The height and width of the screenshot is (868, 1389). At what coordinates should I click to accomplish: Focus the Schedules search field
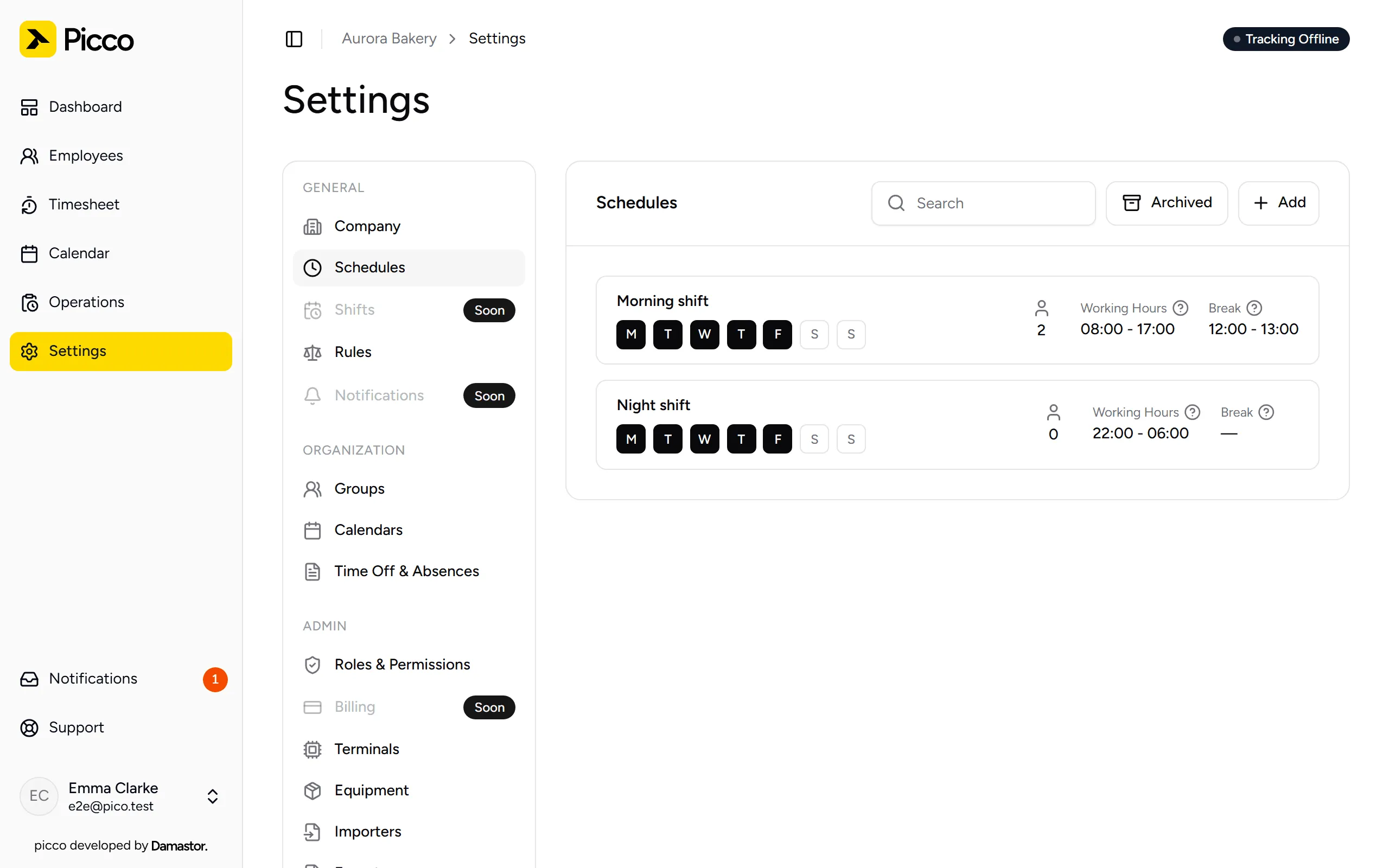[983, 203]
